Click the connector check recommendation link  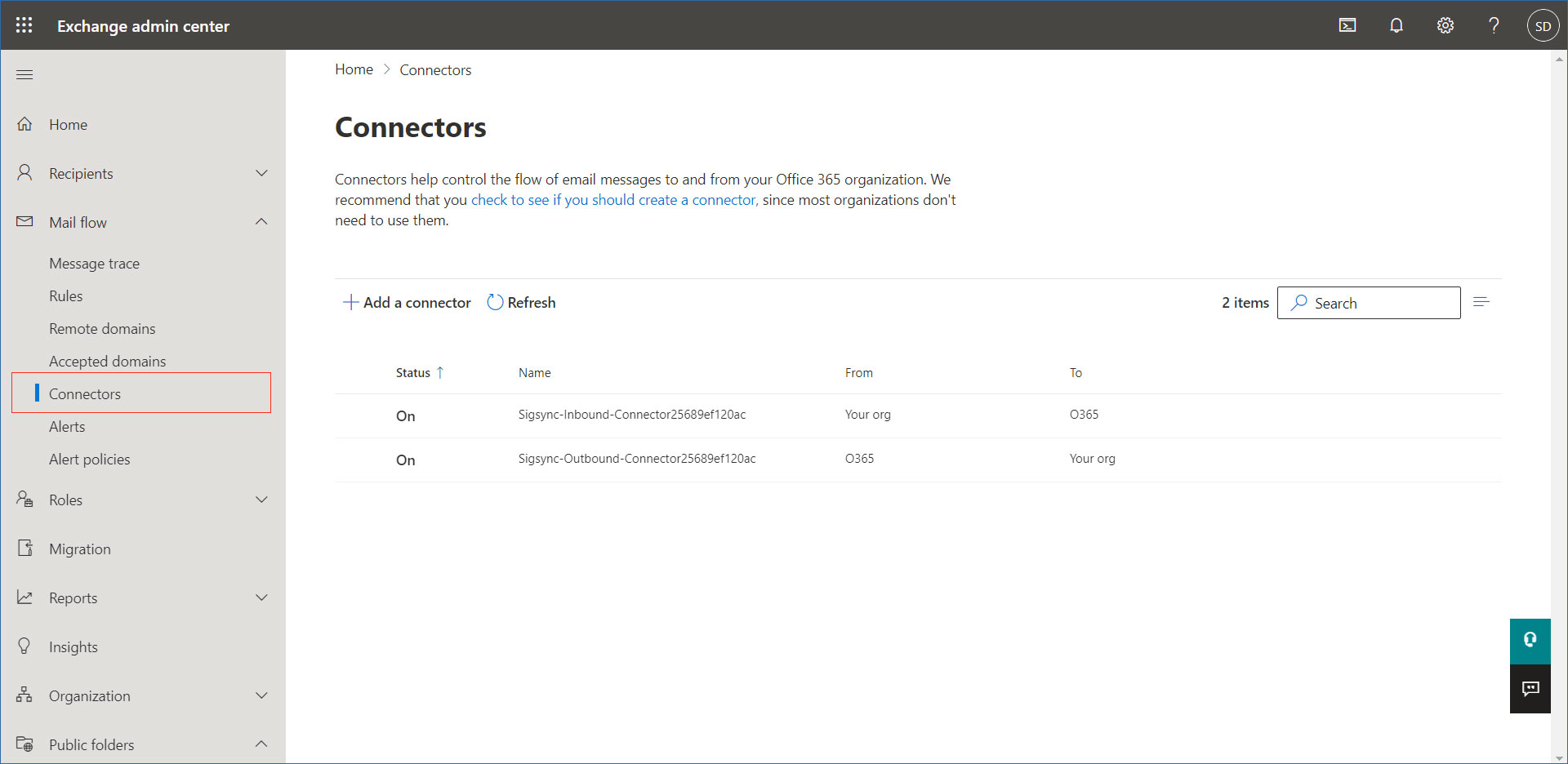point(613,200)
